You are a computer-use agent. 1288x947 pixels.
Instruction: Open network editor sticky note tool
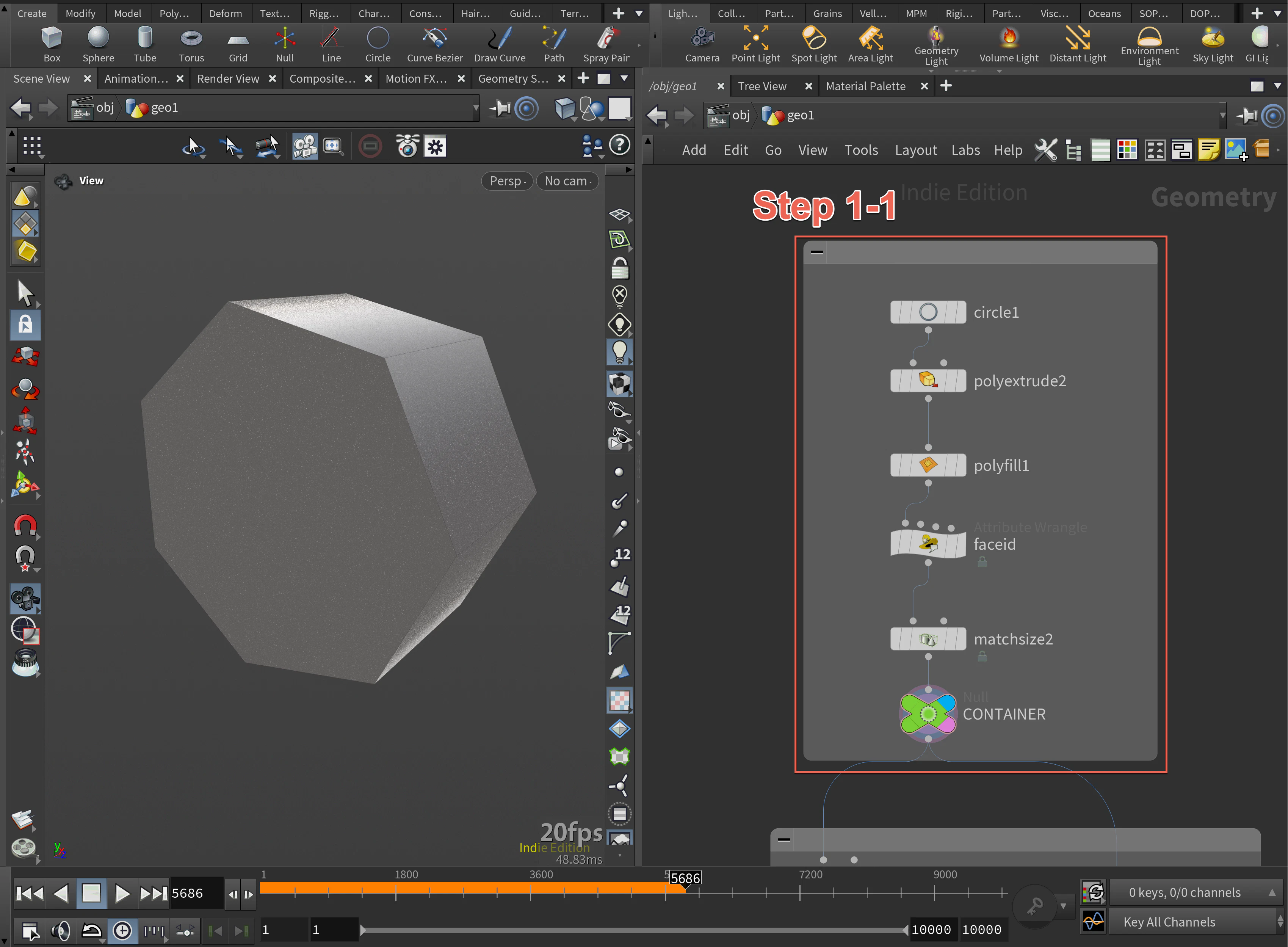coord(1209,150)
